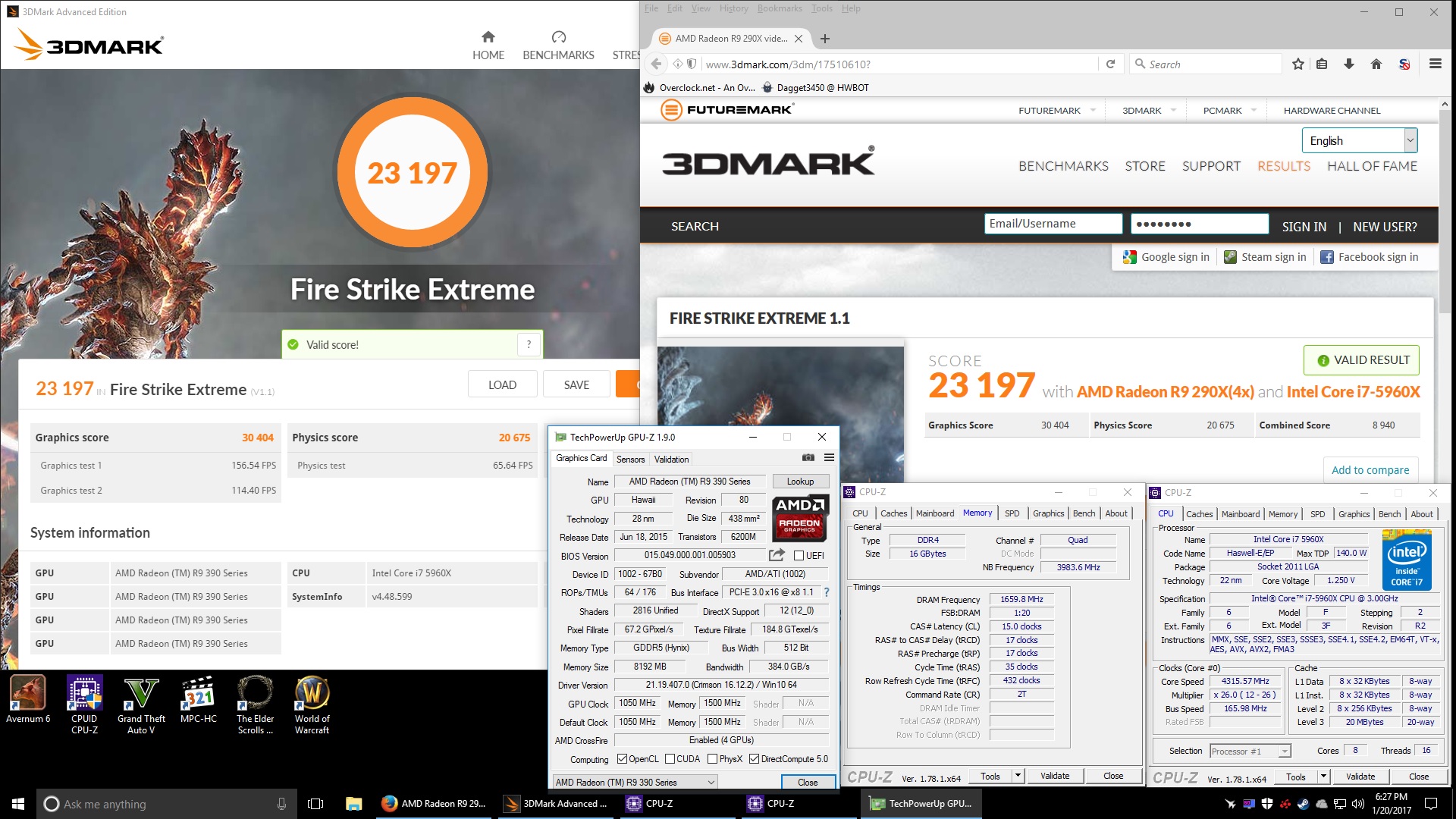Image resolution: width=1456 pixels, height=819 pixels.
Task: Open Mainboard tab in right CPU-Z window
Action: 1241,514
